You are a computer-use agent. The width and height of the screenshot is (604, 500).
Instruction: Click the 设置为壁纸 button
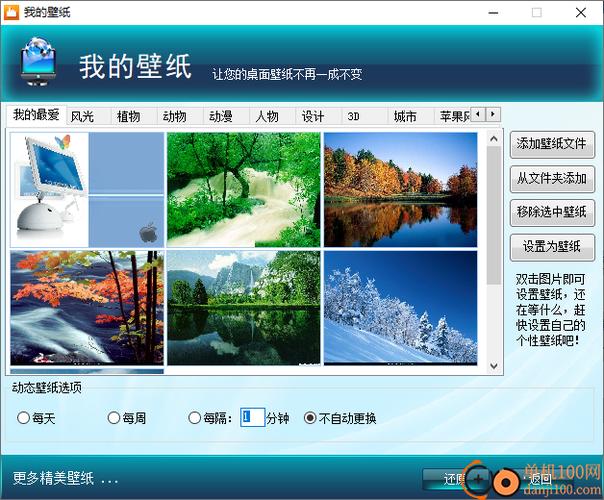[552, 247]
